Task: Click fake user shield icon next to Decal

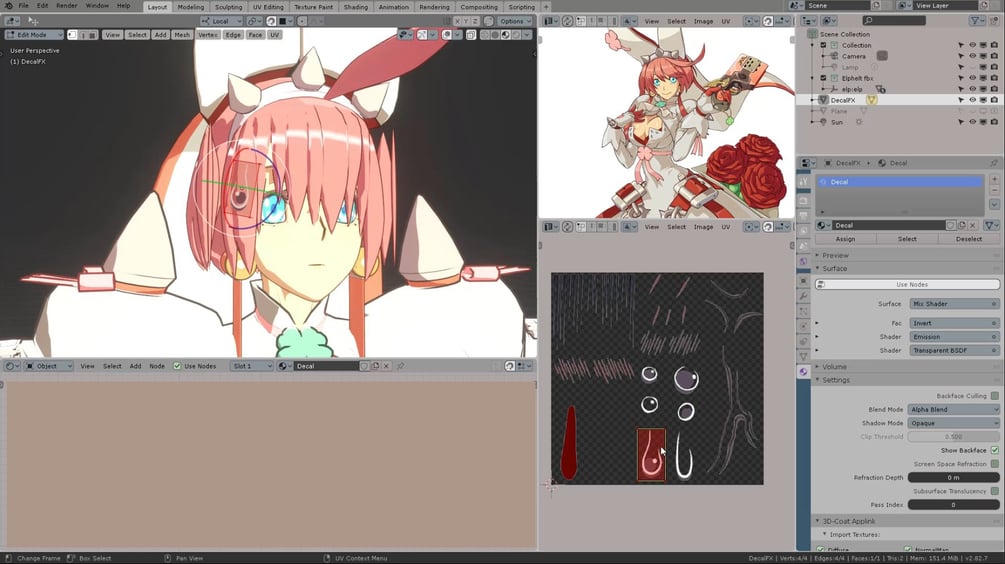Action: (951, 225)
